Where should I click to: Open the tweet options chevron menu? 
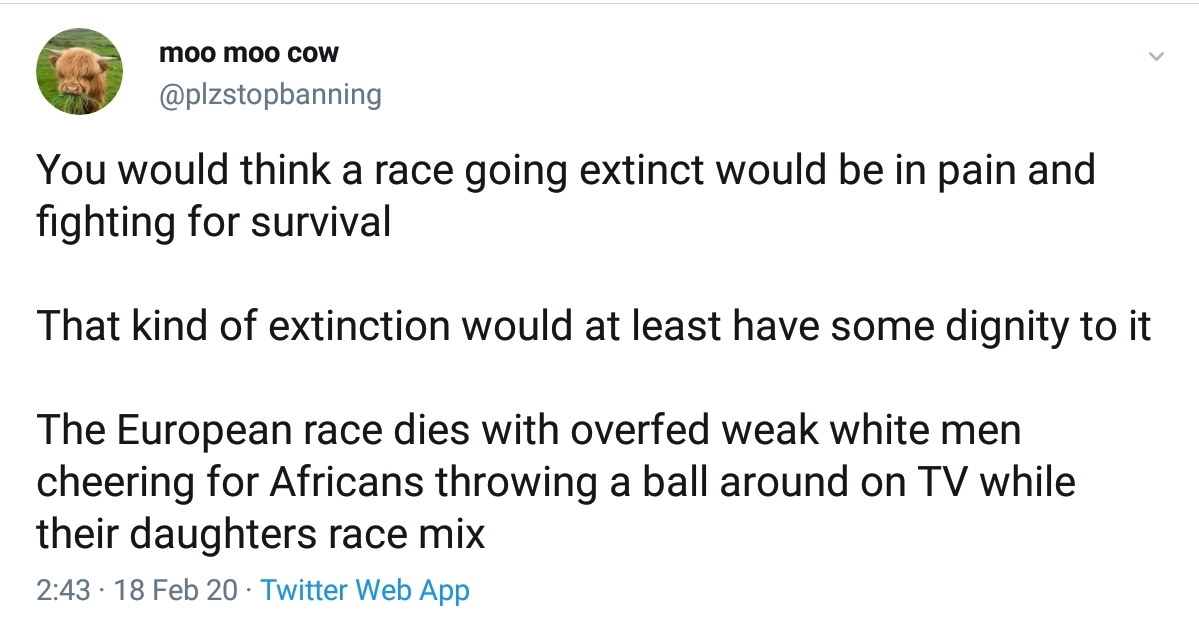(x=1156, y=56)
